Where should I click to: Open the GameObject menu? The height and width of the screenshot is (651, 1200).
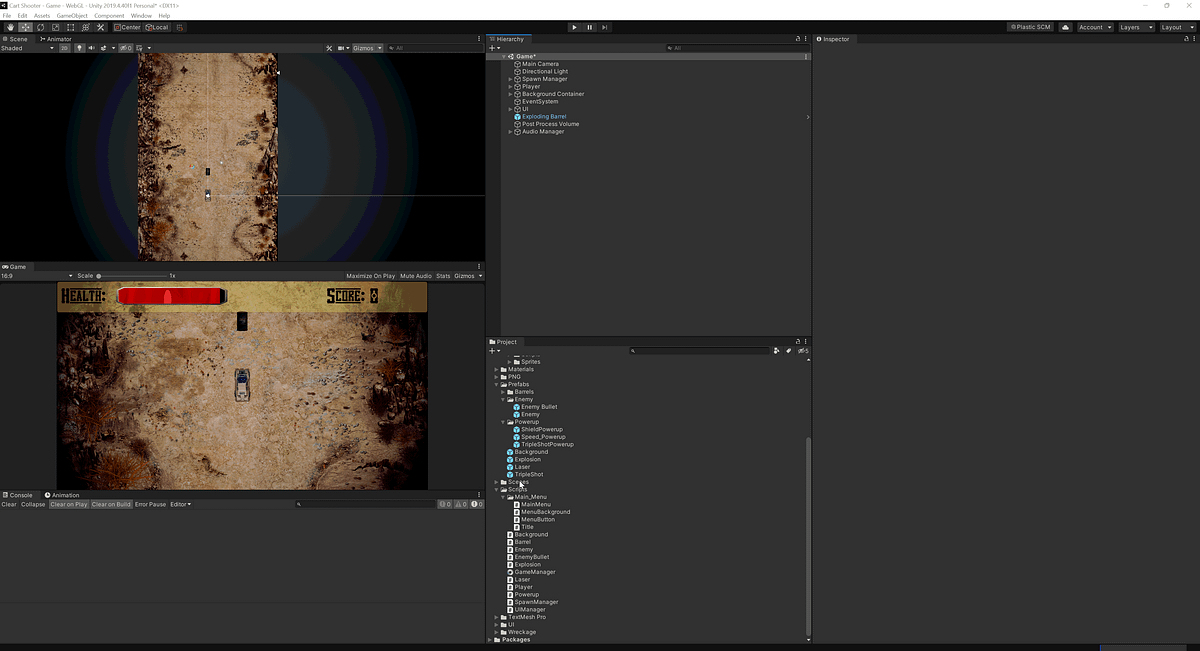click(x=71, y=16)
